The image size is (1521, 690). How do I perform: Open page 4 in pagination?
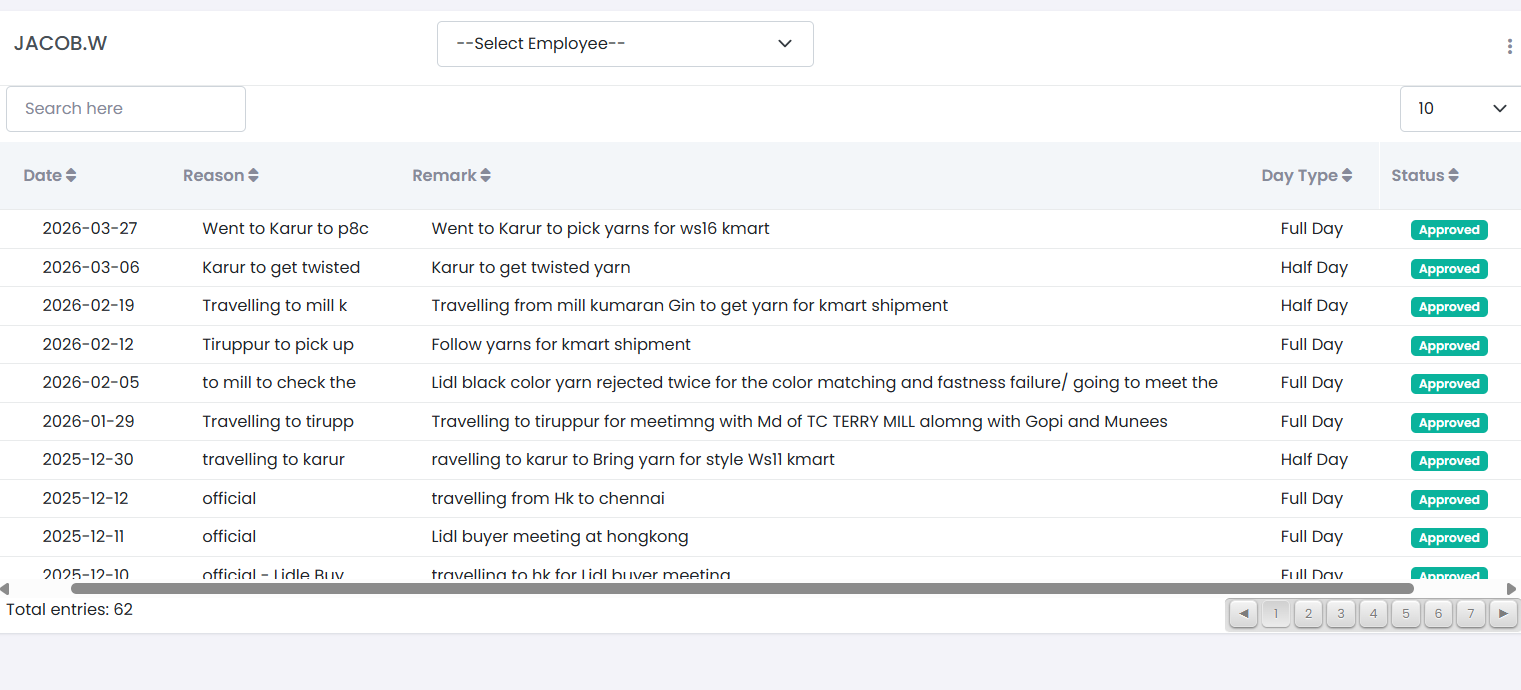[1373, 613]
